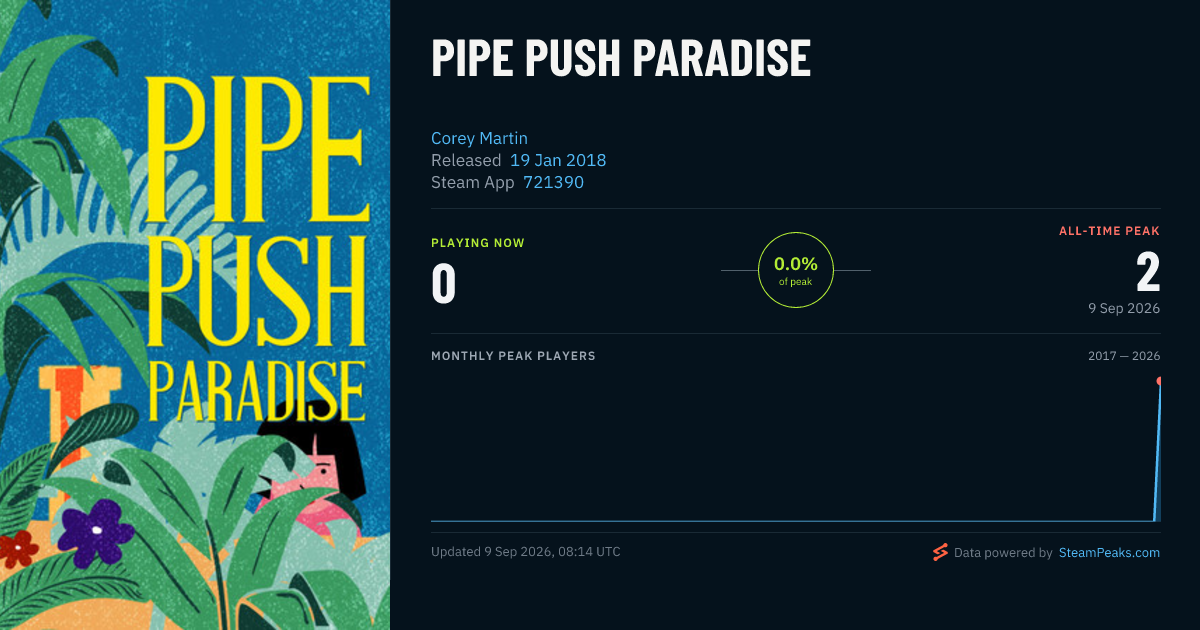Viewport: 1200px width, 630px height.
Task: Click the Playing Now count 0
Action: pos(443,283)
